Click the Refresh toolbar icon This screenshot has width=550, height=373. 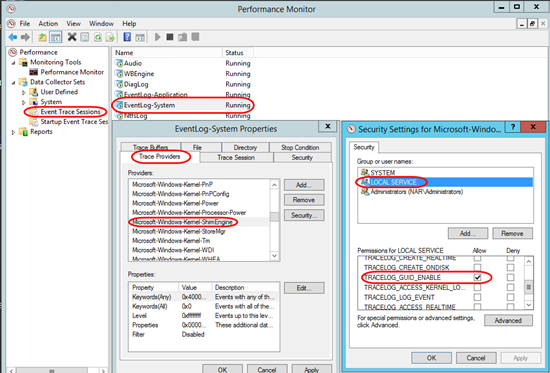coord(98,37)
